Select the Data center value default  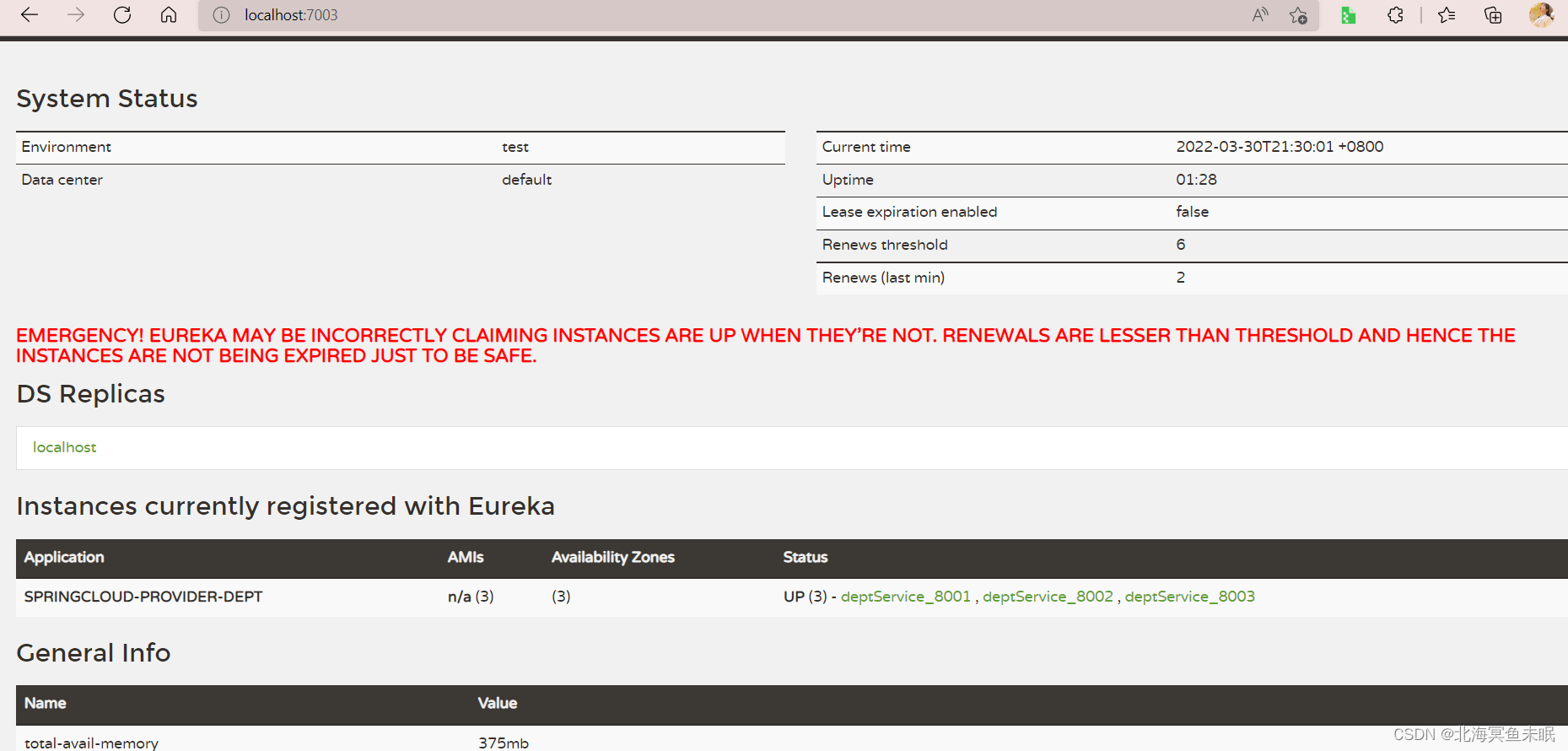(x=527, y=180)
